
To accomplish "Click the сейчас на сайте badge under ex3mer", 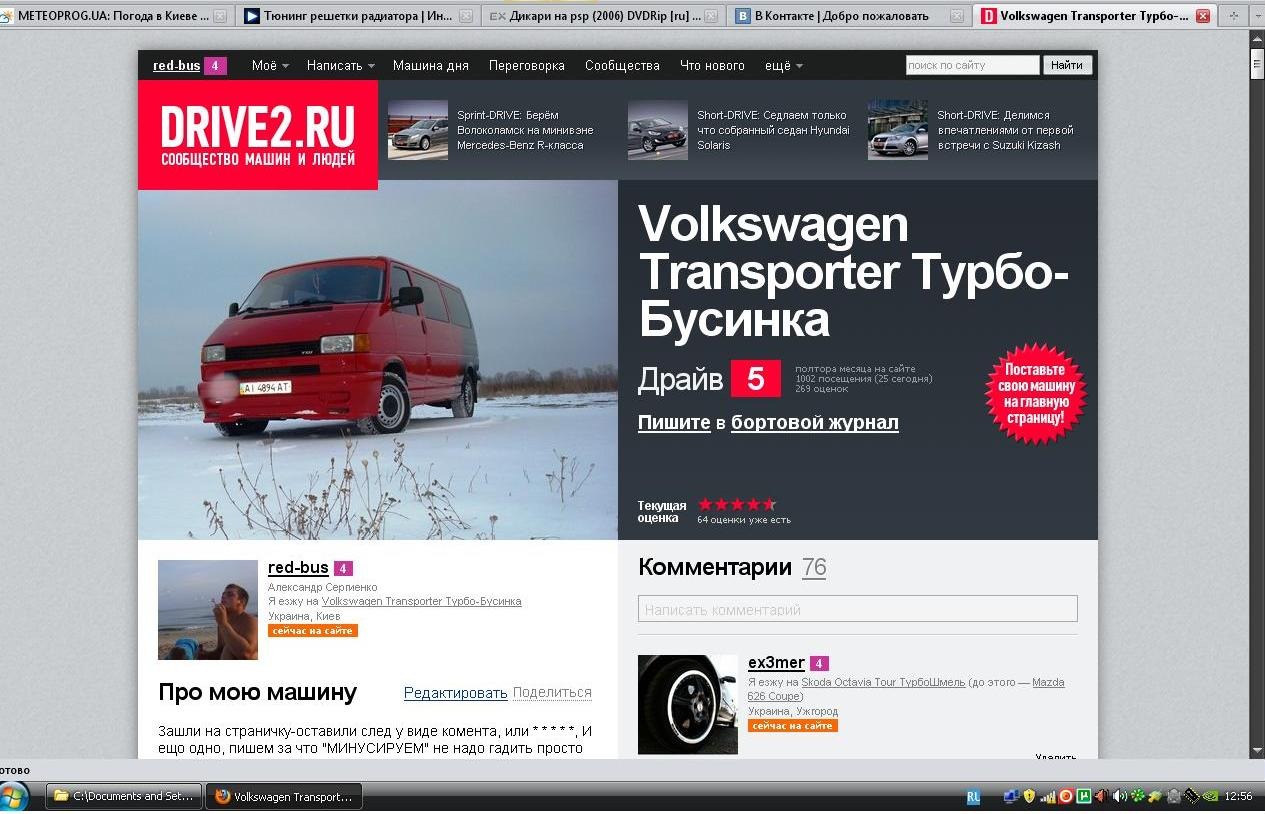I will [793, 726].
